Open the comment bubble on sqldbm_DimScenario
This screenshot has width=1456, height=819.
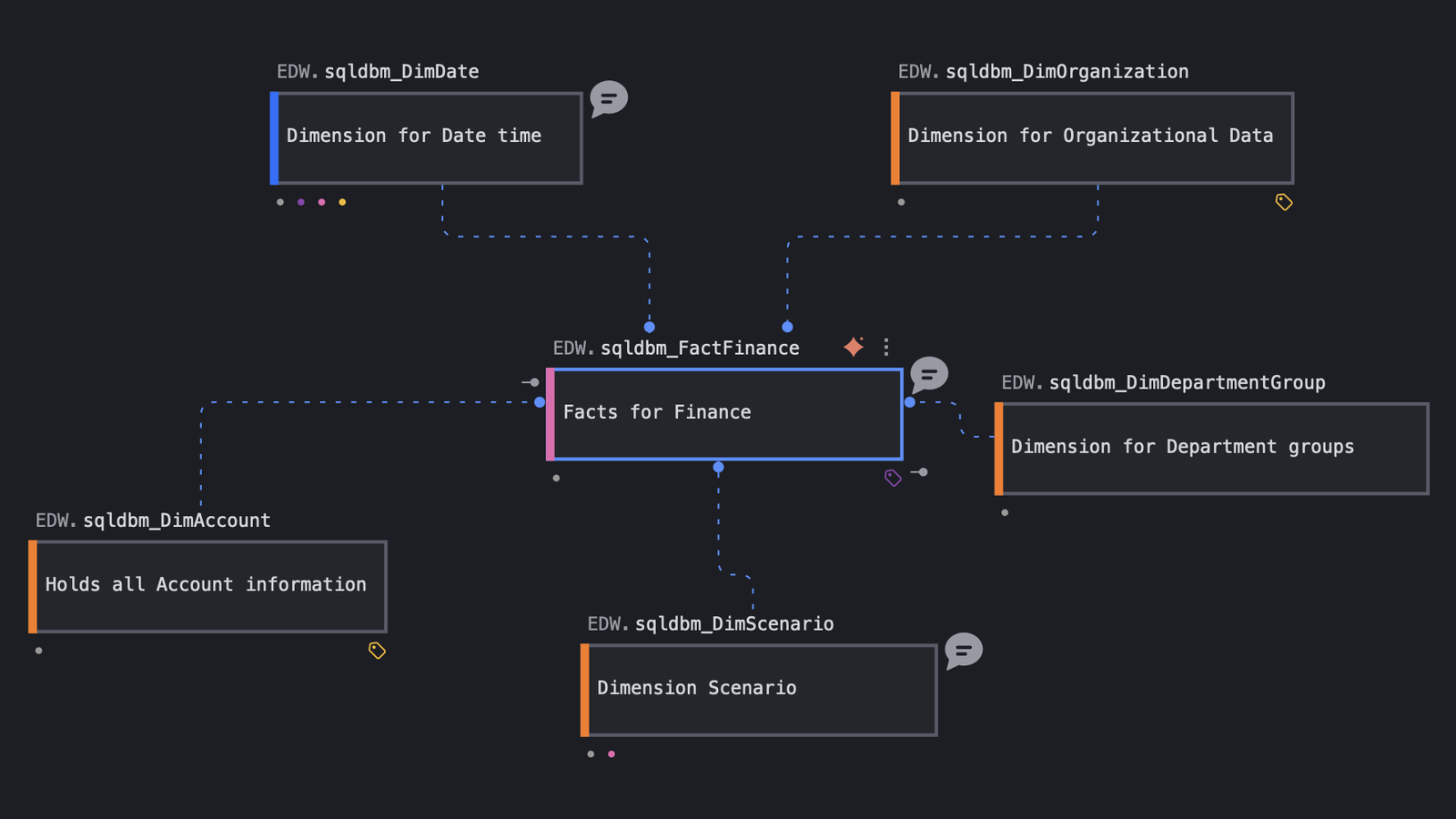point(964,651)
